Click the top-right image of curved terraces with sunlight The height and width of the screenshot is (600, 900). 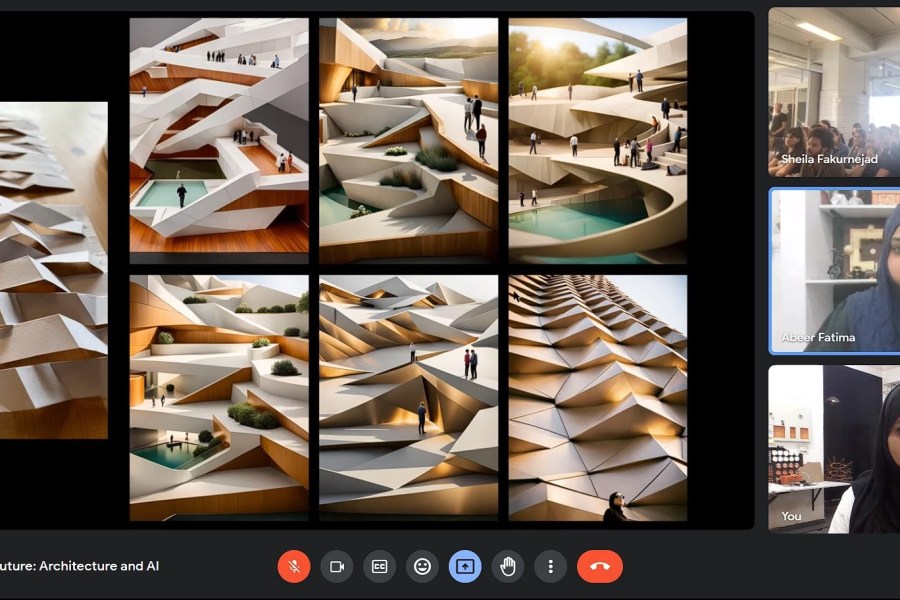(597, 140)
